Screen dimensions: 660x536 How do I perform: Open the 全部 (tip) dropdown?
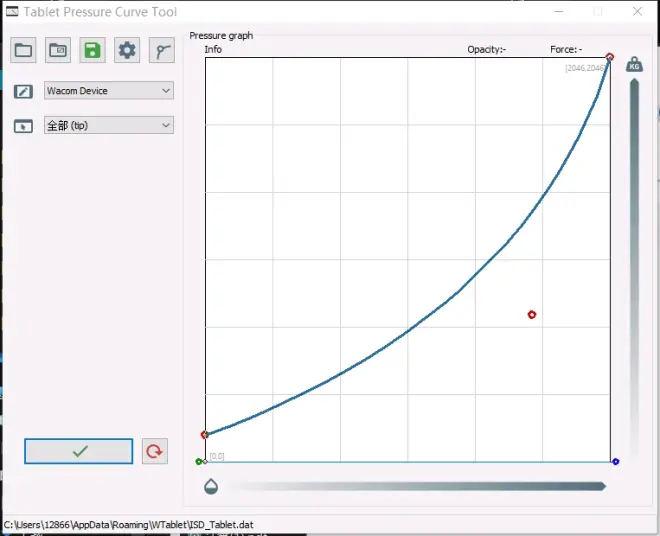pos(109,125)
